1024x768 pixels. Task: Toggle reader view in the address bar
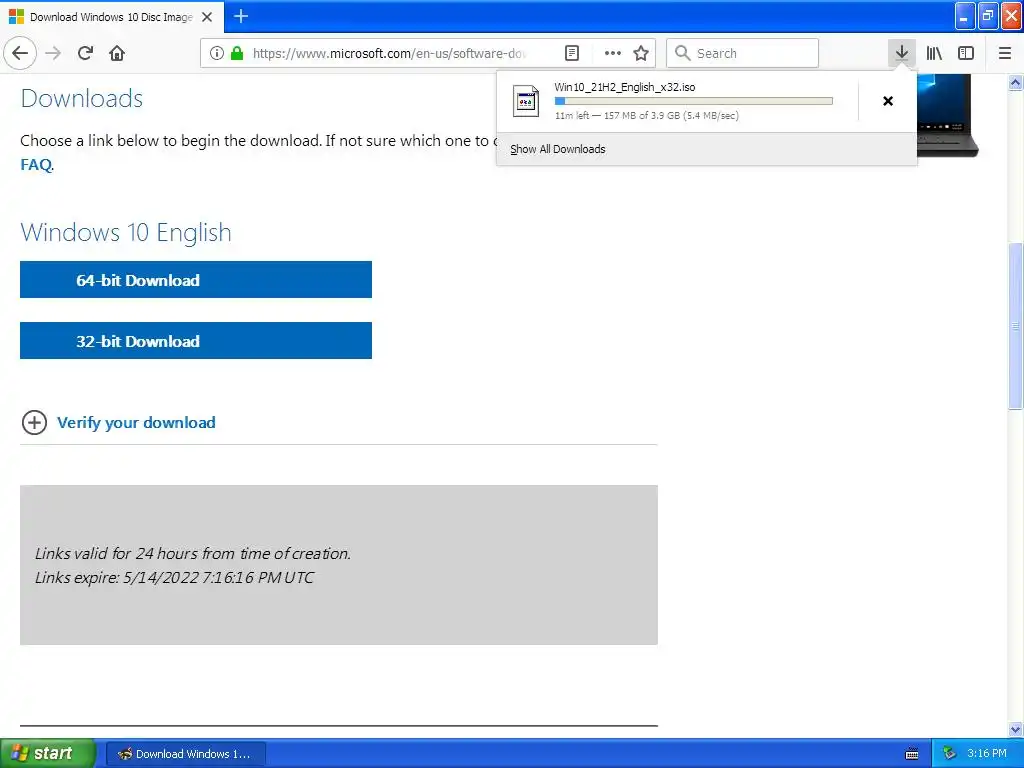point(572,53)
